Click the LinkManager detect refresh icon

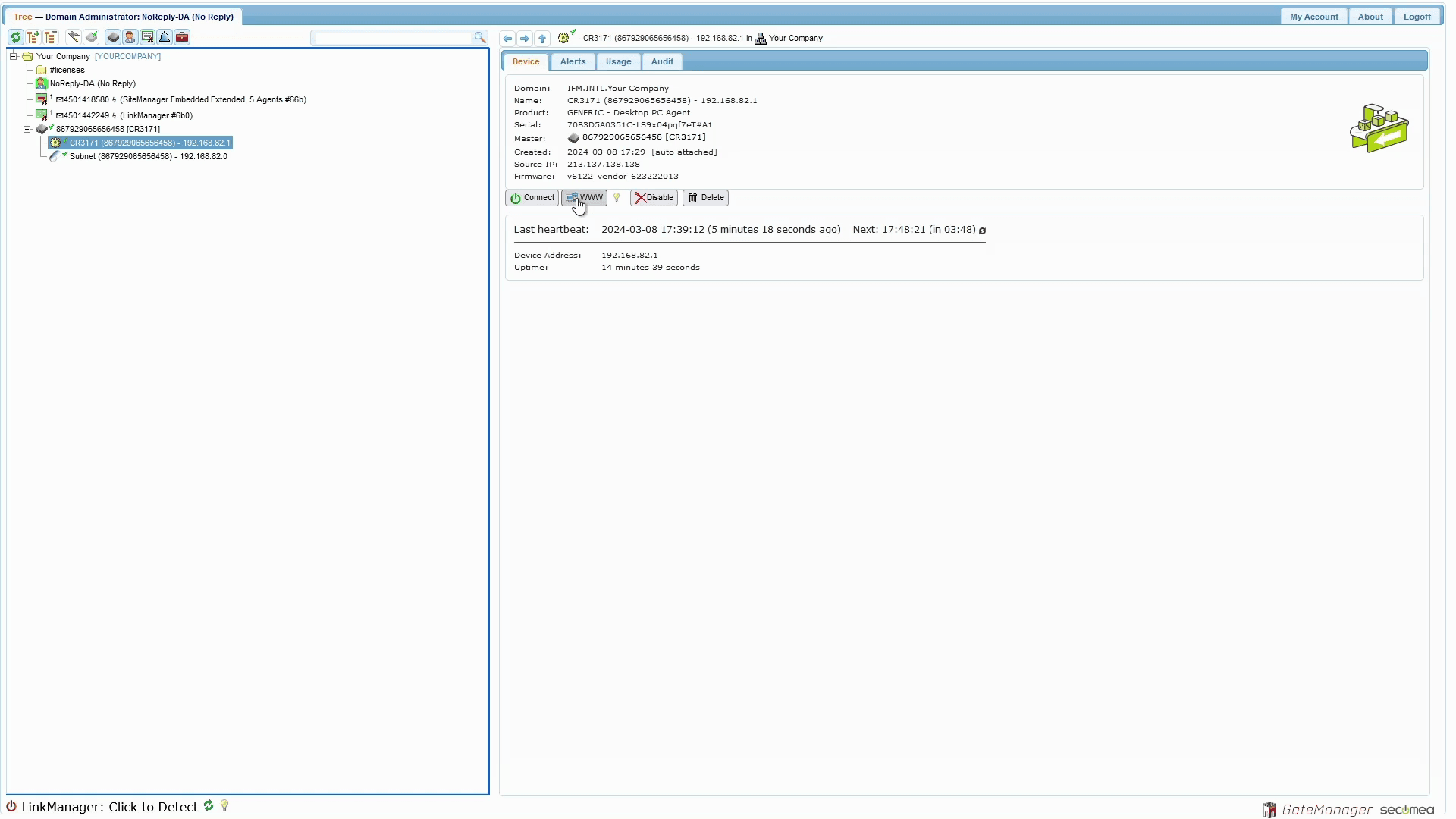pyautogui.click(x=209, y=806)
